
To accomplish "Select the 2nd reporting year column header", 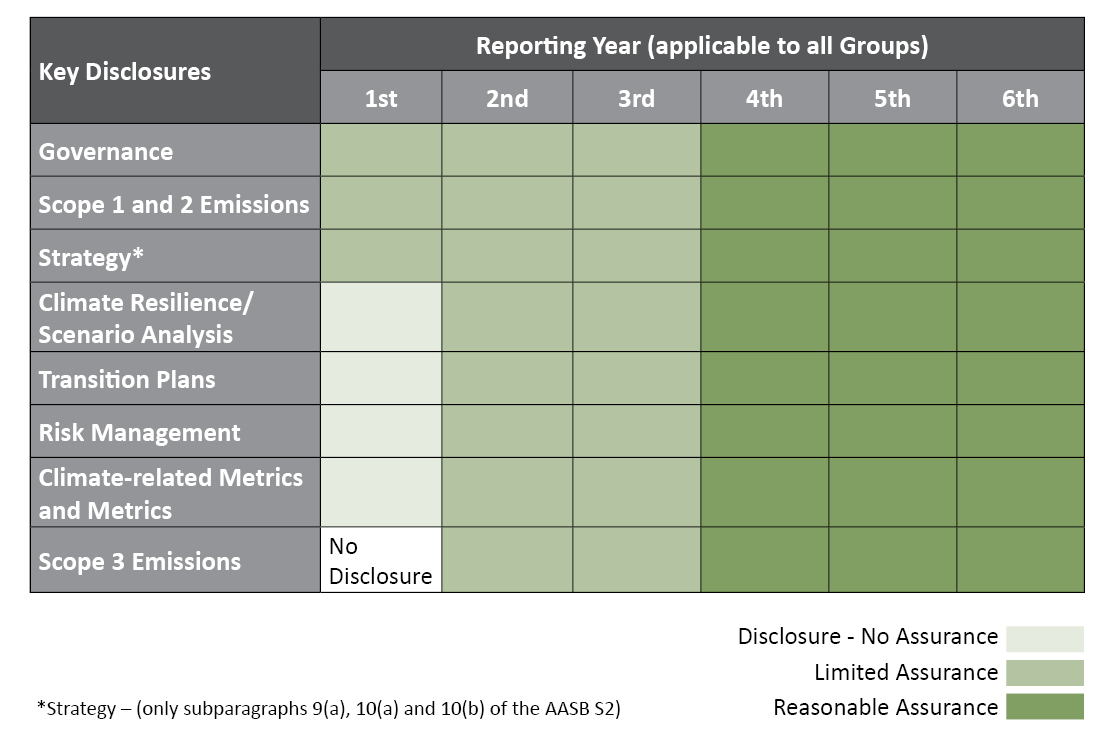I will tap(507, 97).
